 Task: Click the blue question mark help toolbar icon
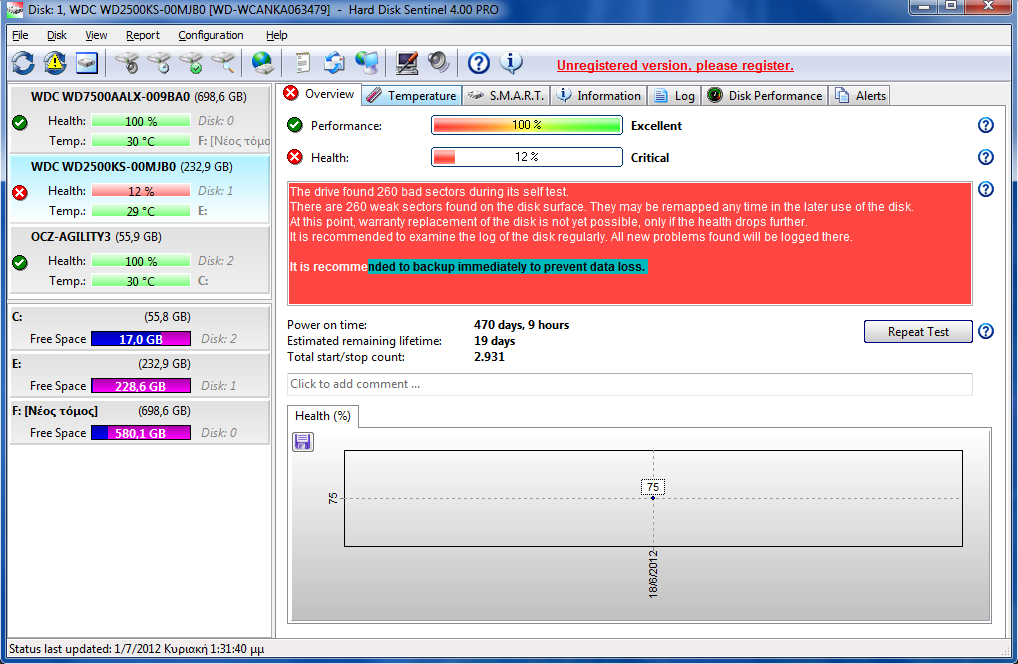tap(479, 63)
